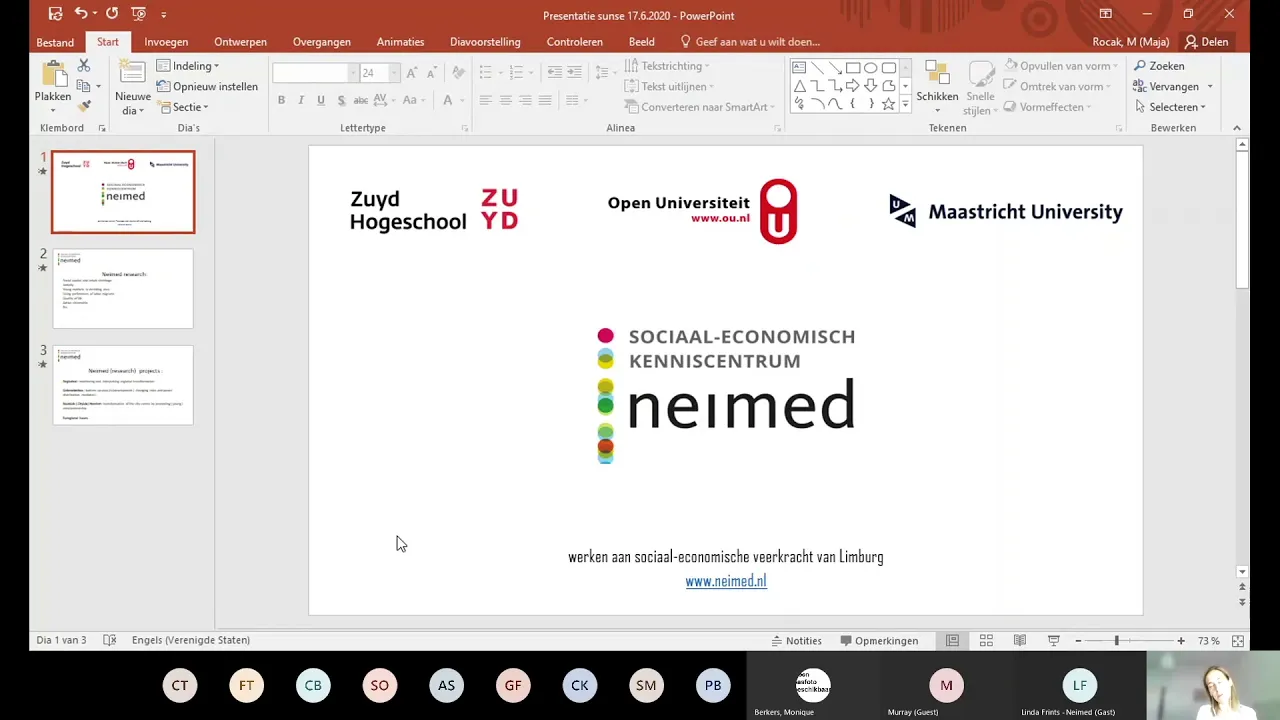
Task: Expand the Indeling layout dropdown
Action: [x=188, y=66]
